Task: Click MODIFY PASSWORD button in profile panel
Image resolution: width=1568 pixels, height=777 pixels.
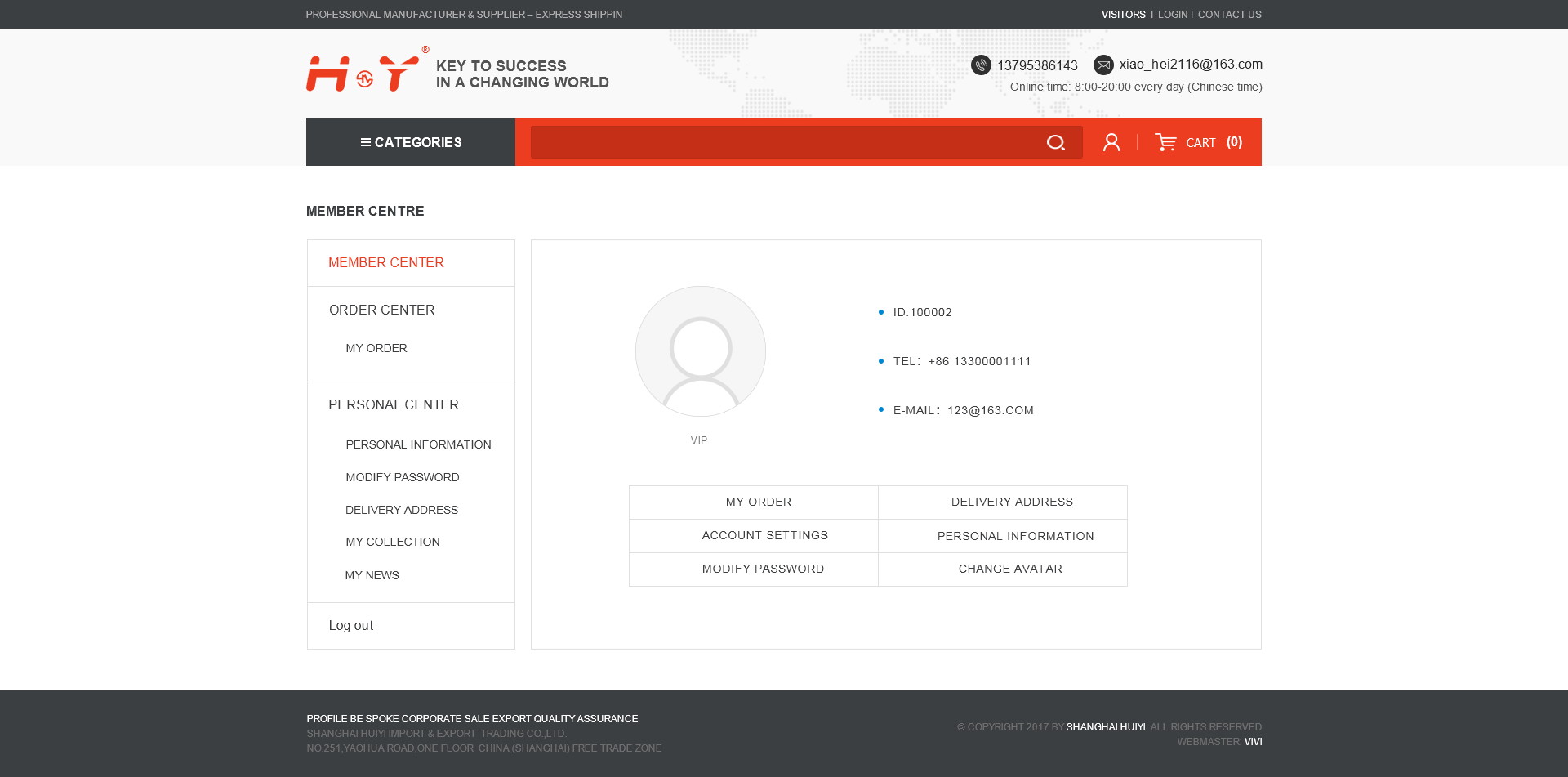Action: (x=754, y=569)
